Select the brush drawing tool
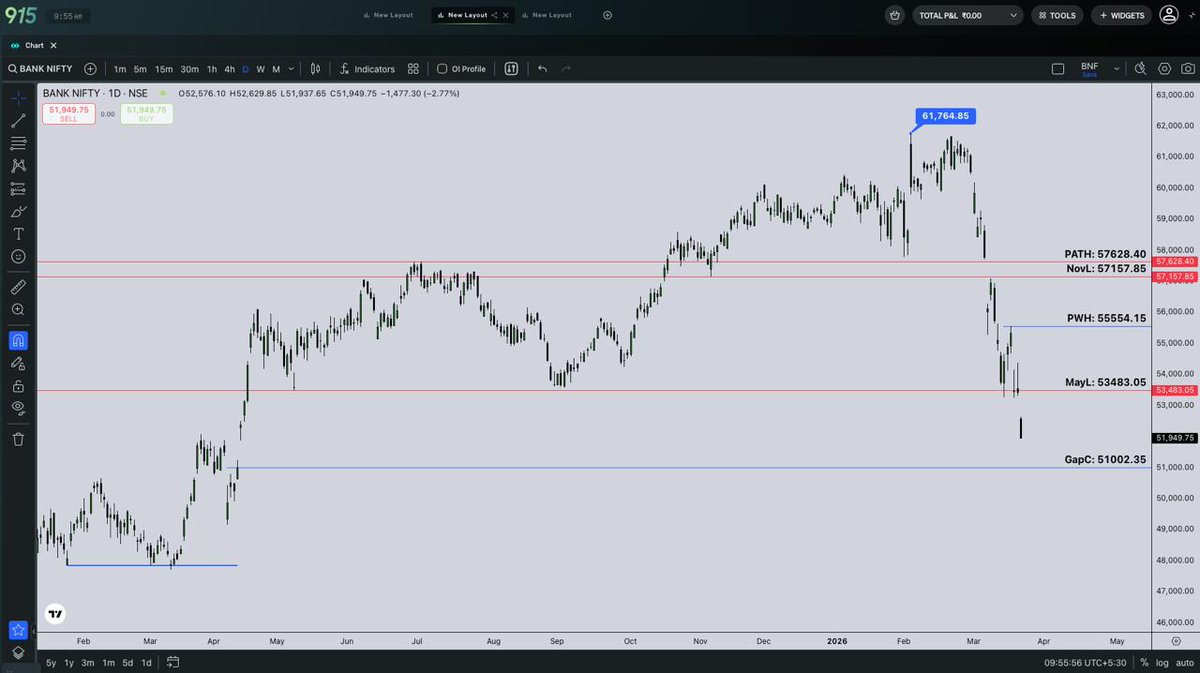1200x673 pixels. (18, 211)
